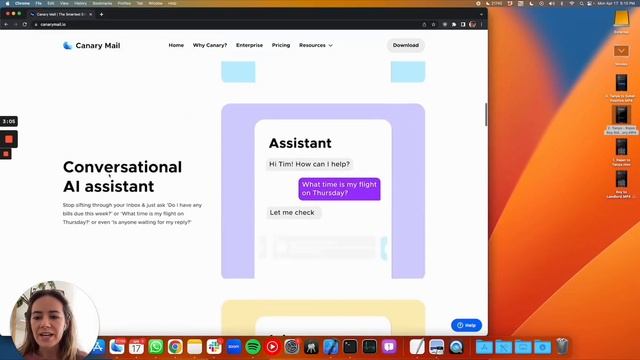The width and height of the screenshot is (640, 360).
Task: Open the Chrome extensions puzzle icon
Action: 454,24
